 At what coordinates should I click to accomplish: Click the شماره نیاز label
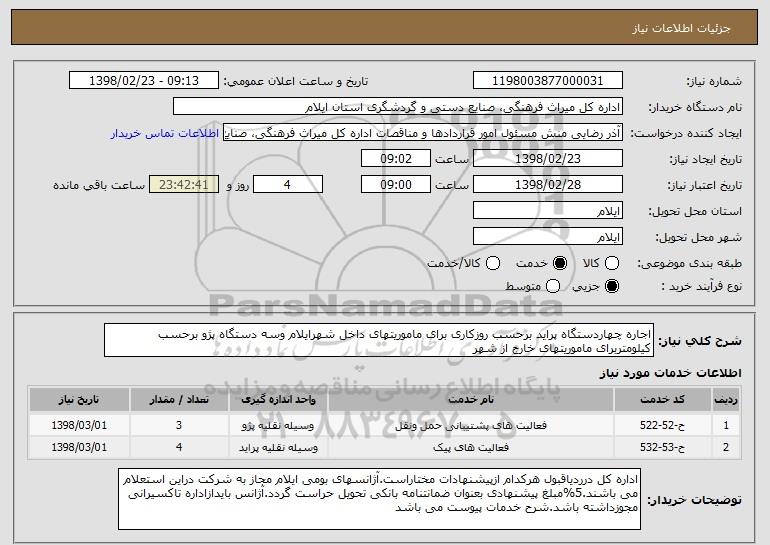point(714,81)
